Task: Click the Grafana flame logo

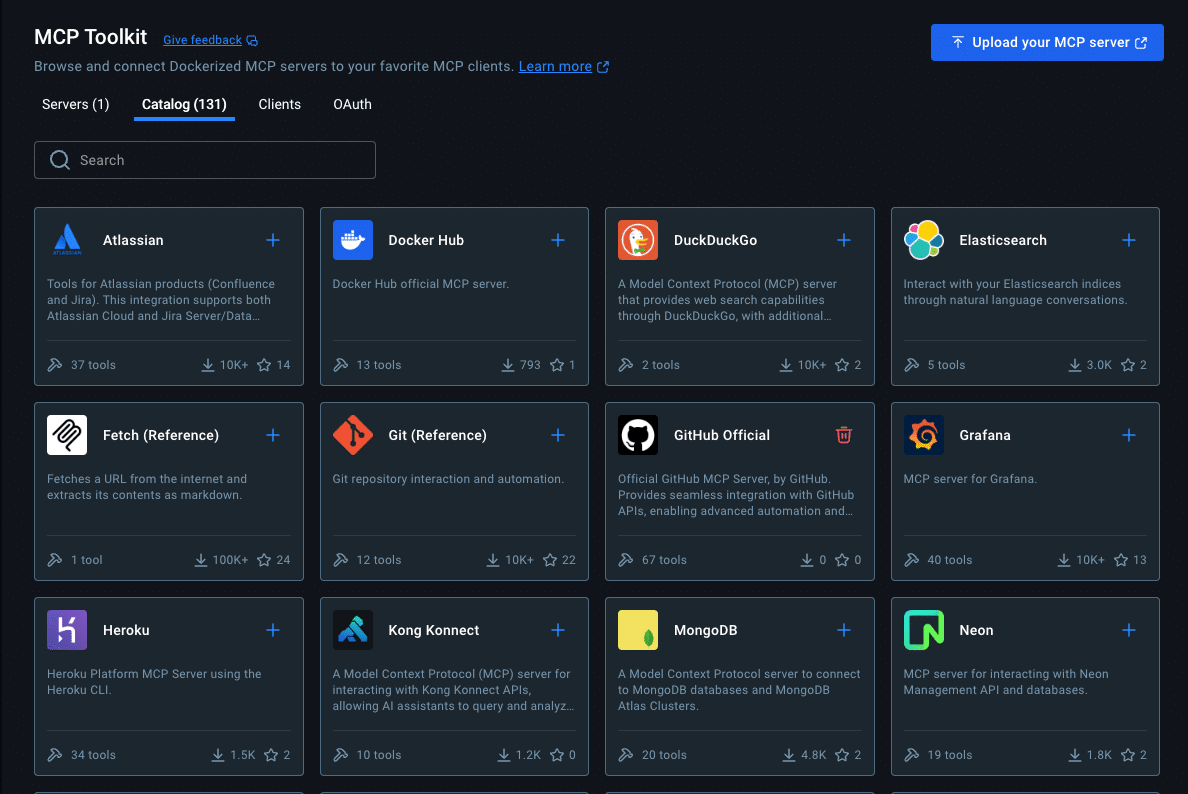Action: pos(923,435)
